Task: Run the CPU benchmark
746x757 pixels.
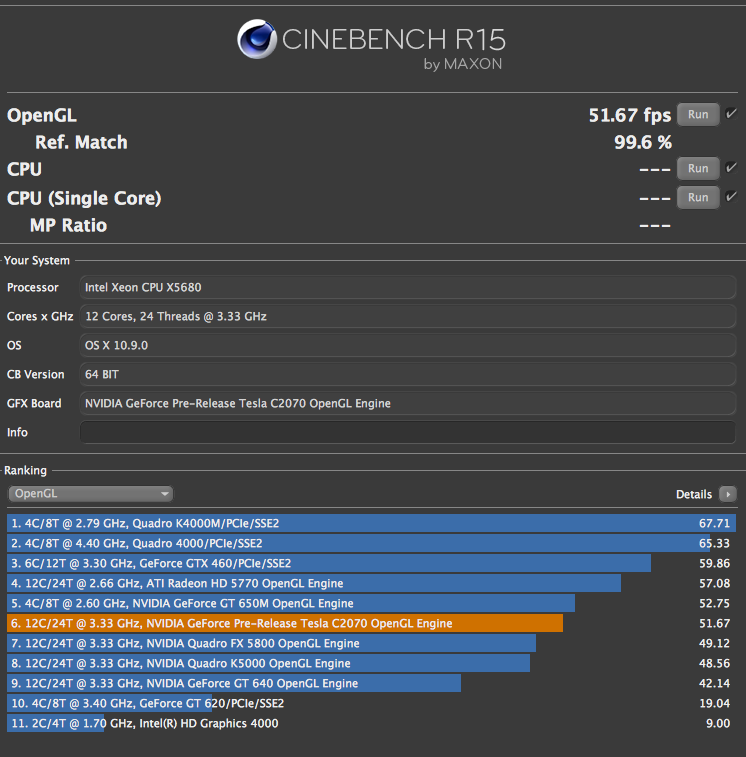Action: click(x=698, y=168)
